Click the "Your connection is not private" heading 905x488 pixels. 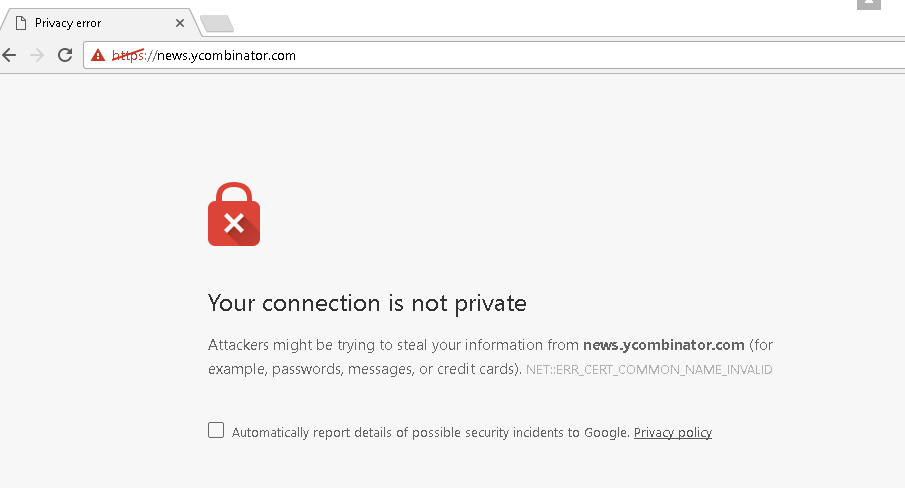pos(367,303)
